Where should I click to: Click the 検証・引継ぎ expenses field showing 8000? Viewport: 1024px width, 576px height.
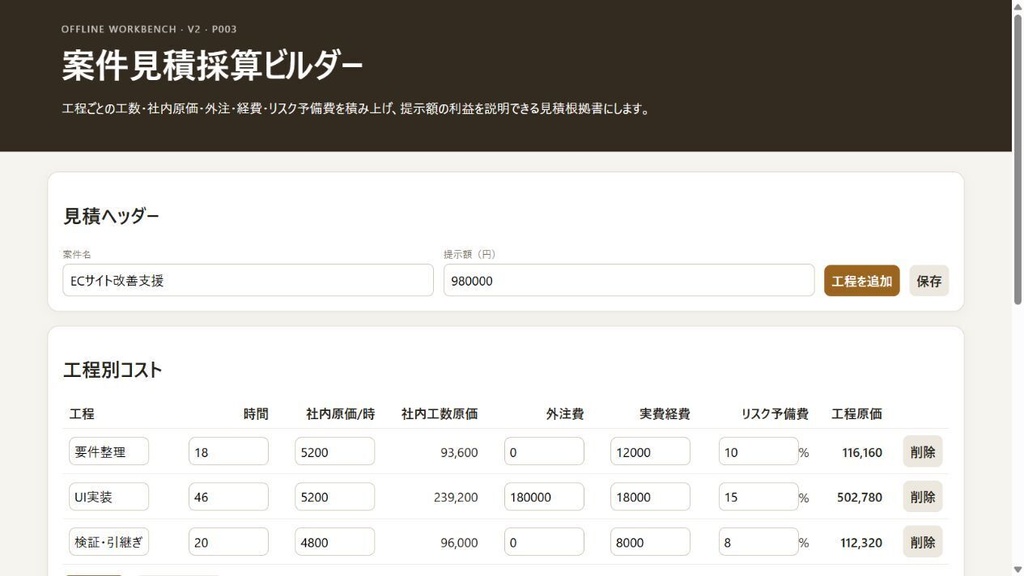(650, 541)
